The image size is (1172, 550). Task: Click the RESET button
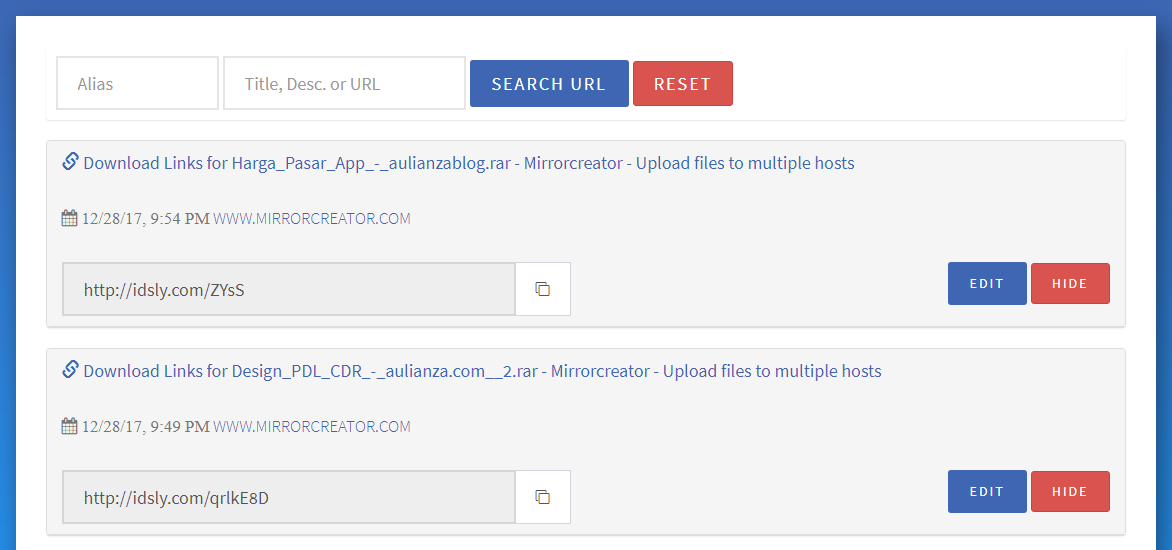[x=682, y=84]
